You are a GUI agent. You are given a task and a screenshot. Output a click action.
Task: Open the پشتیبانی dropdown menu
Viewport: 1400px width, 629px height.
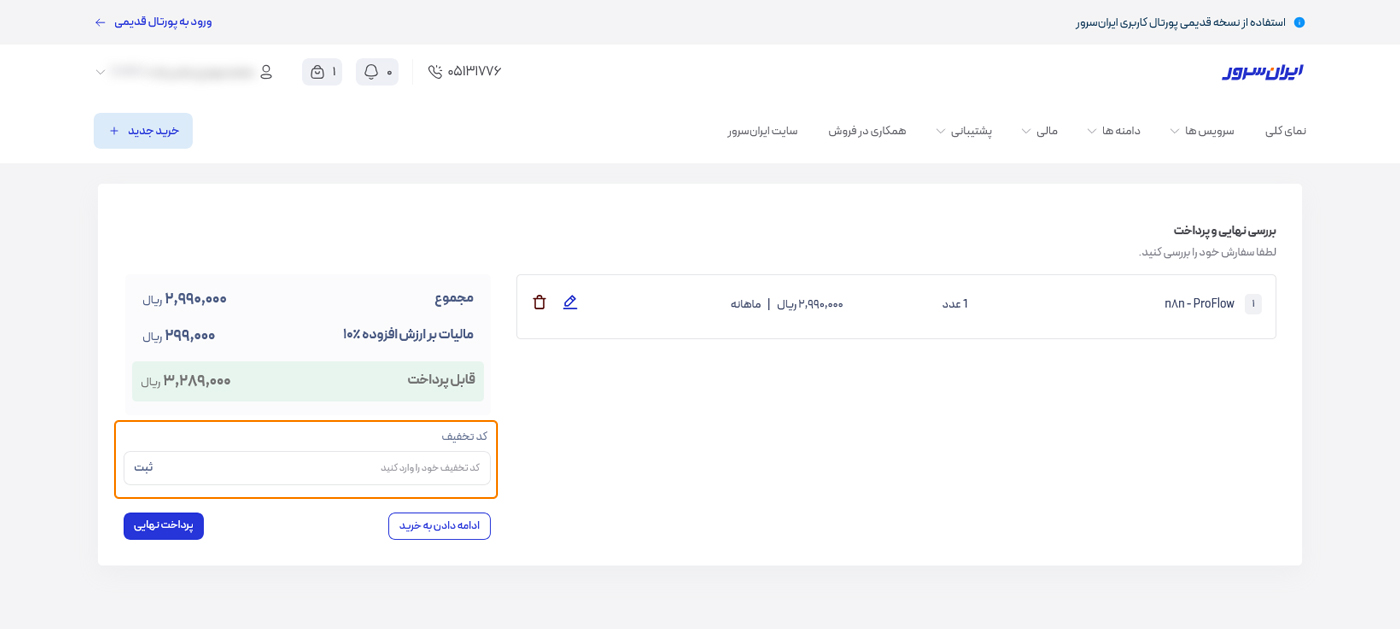coord(964,131)
